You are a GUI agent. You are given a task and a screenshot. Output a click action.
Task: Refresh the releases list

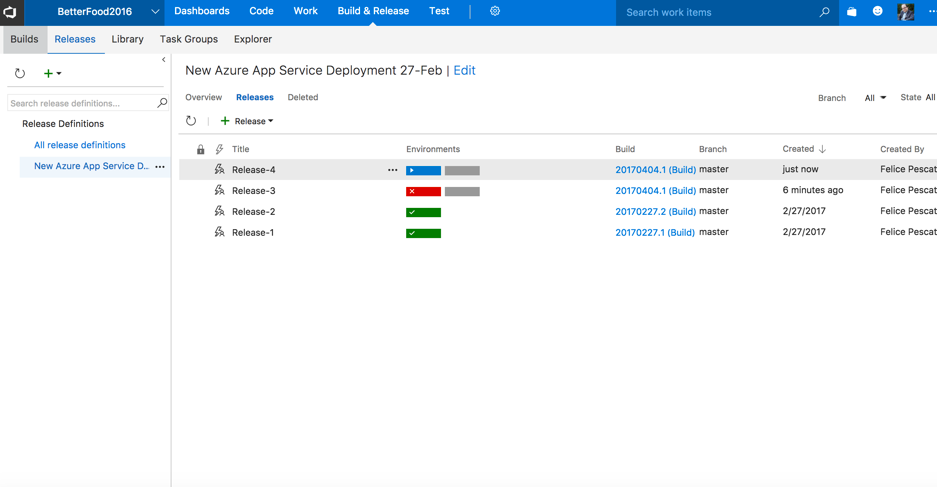point(191,121)
